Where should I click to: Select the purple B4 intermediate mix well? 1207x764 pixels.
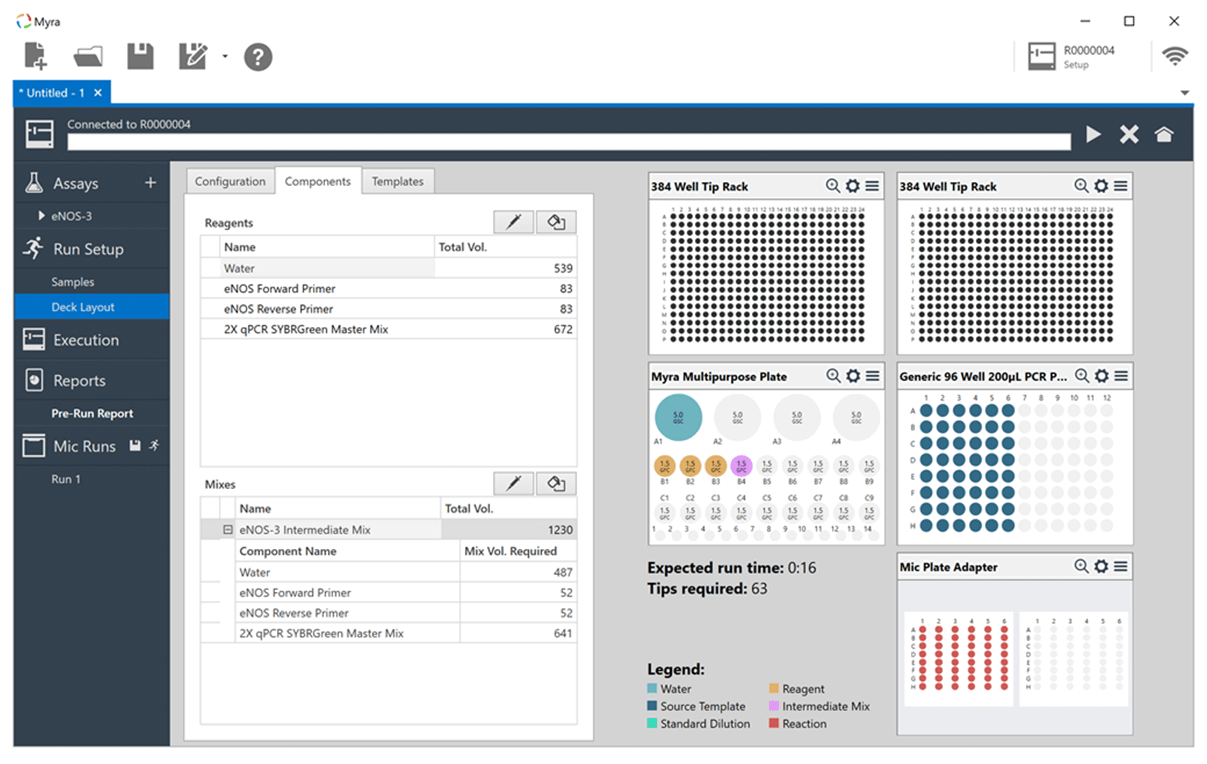pyautogui.click(x=741, y=466)
